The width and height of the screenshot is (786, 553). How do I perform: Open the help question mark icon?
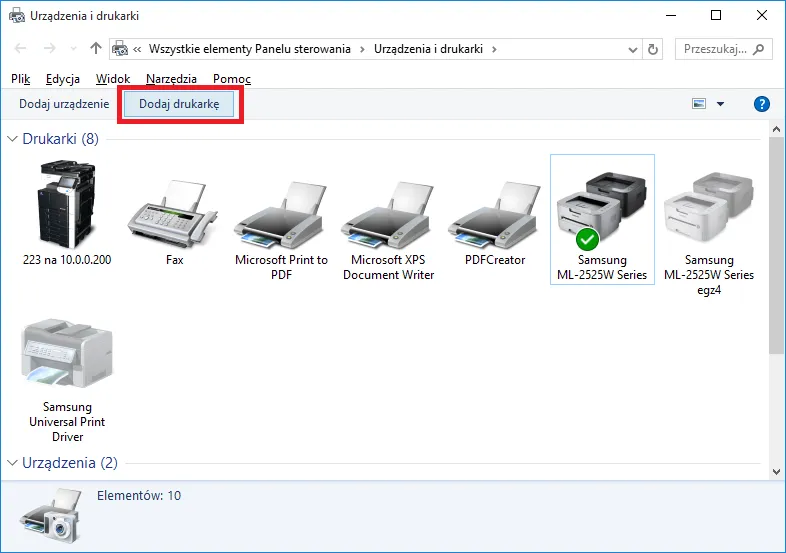coord(762,104)
